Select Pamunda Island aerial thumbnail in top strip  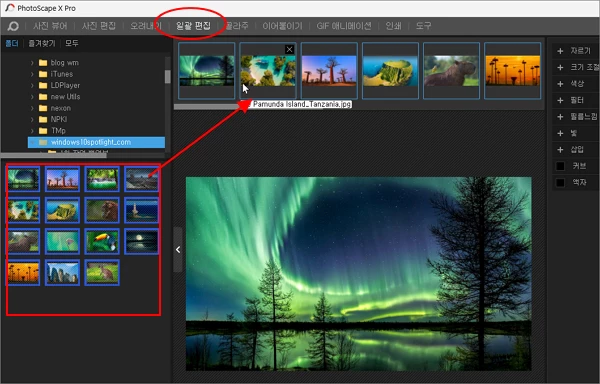[x=268, y=71]
